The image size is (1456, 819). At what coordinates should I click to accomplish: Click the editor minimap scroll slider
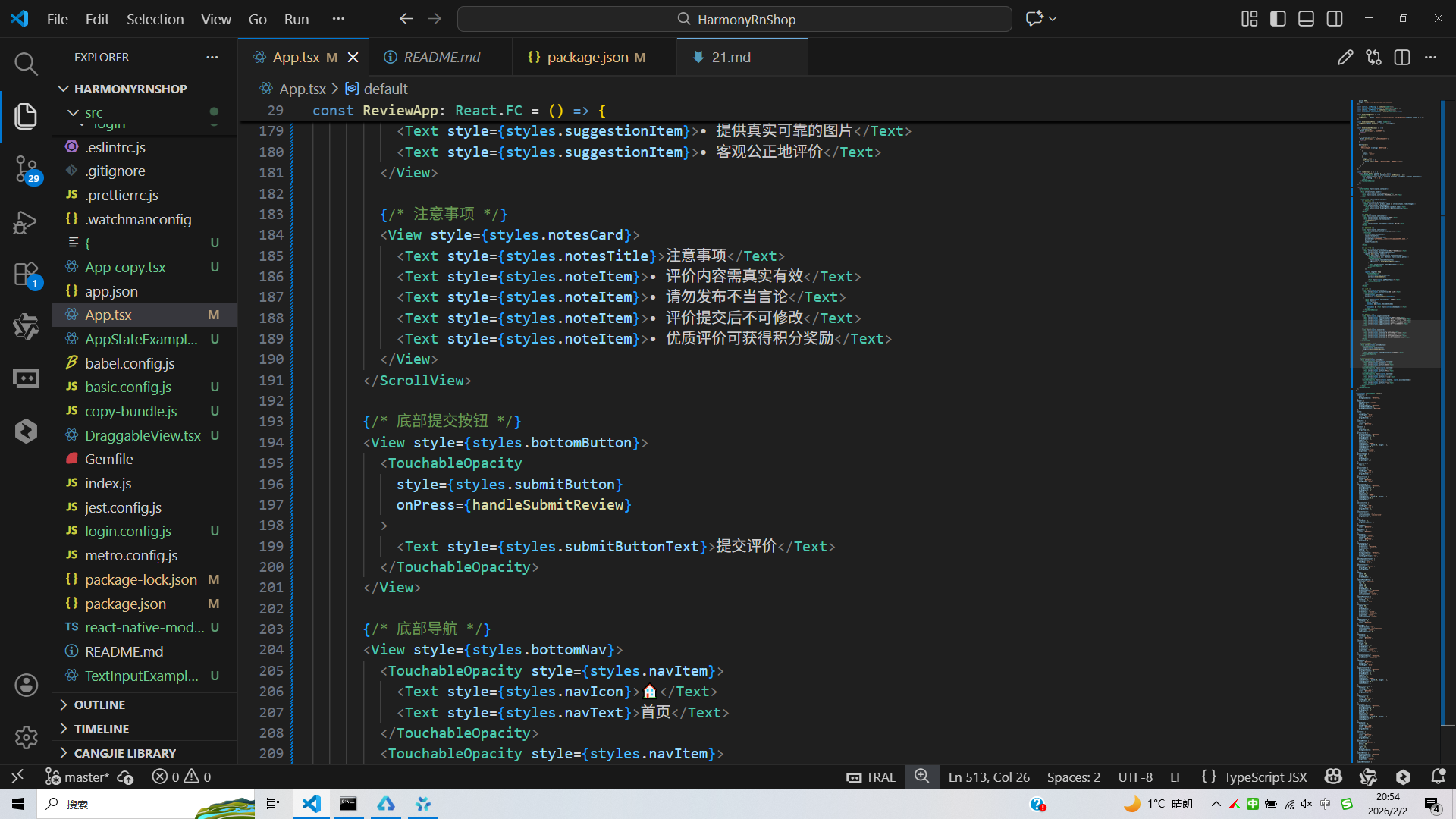(1394, 344)
